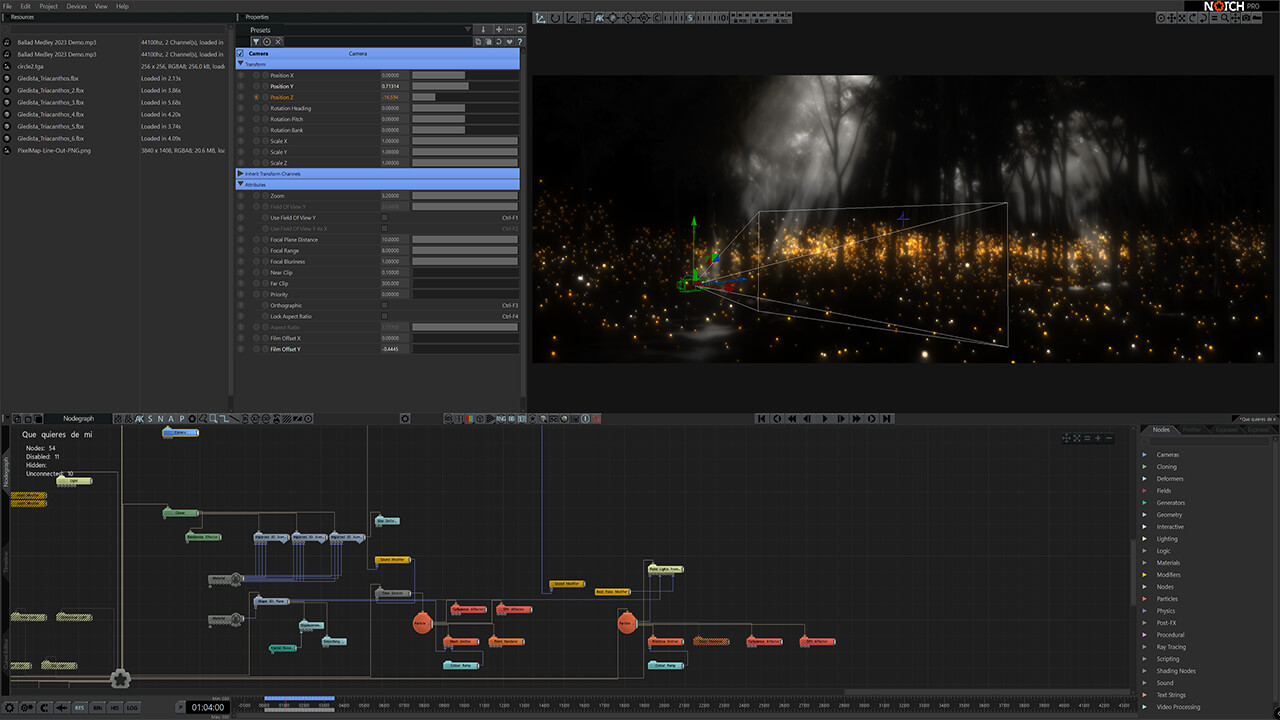
Task: Expand the Cloning node category
Action: 1145,467
